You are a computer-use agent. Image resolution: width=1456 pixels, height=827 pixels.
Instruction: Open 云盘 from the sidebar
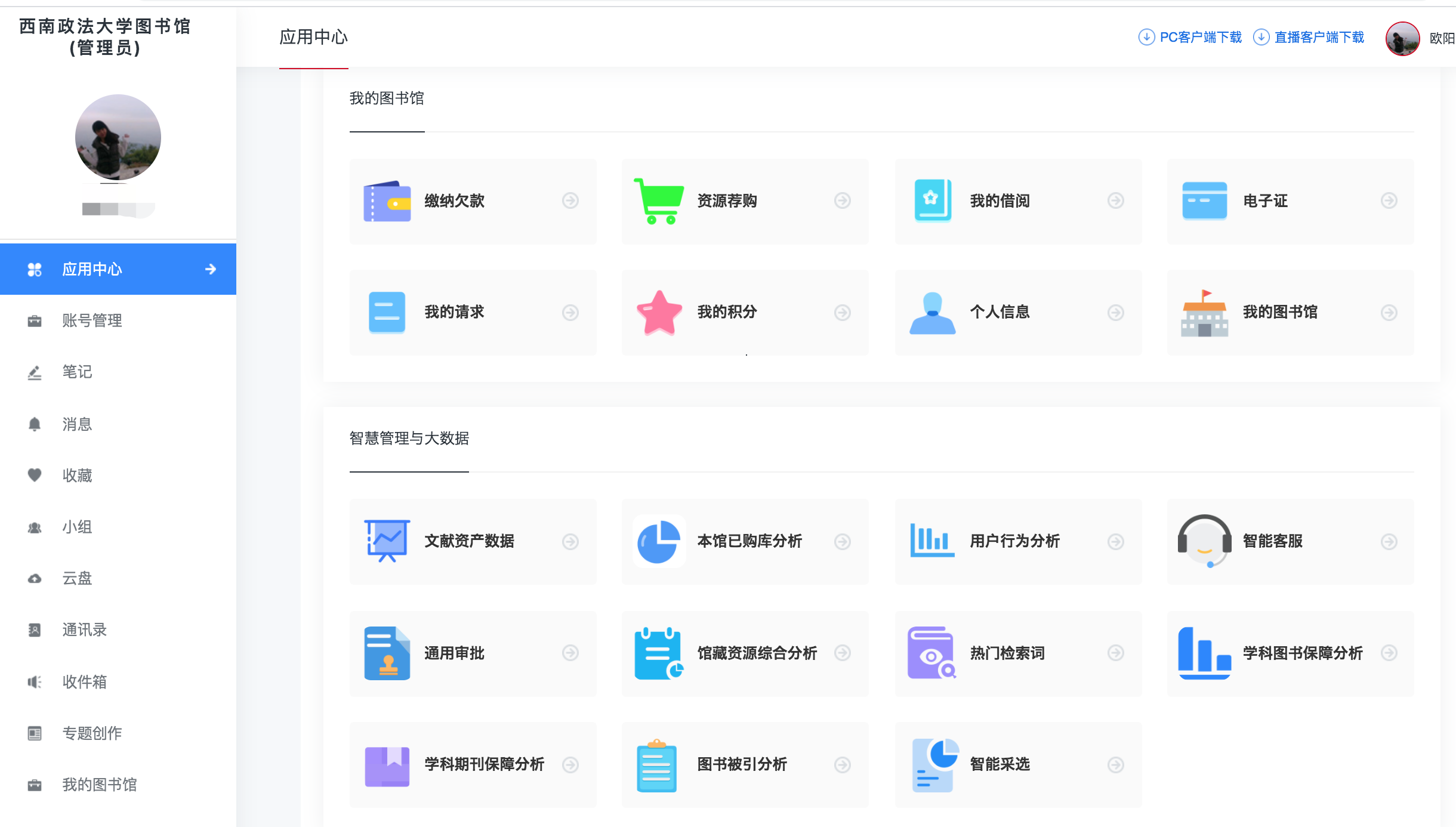pos(77,578)
